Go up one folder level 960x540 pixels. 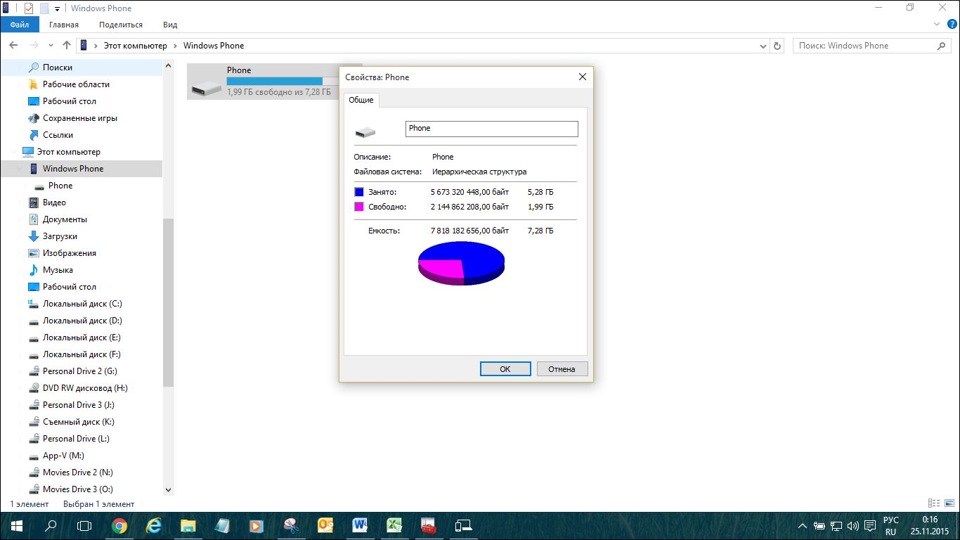pyautogui.click(x=67, y=45)
